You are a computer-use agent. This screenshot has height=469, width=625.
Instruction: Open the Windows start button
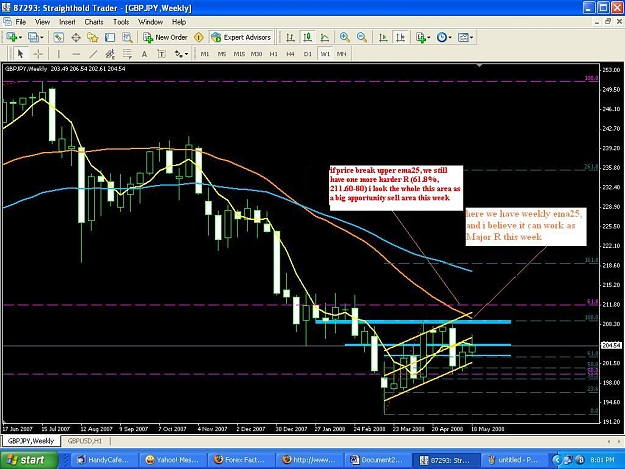[29, 460]
